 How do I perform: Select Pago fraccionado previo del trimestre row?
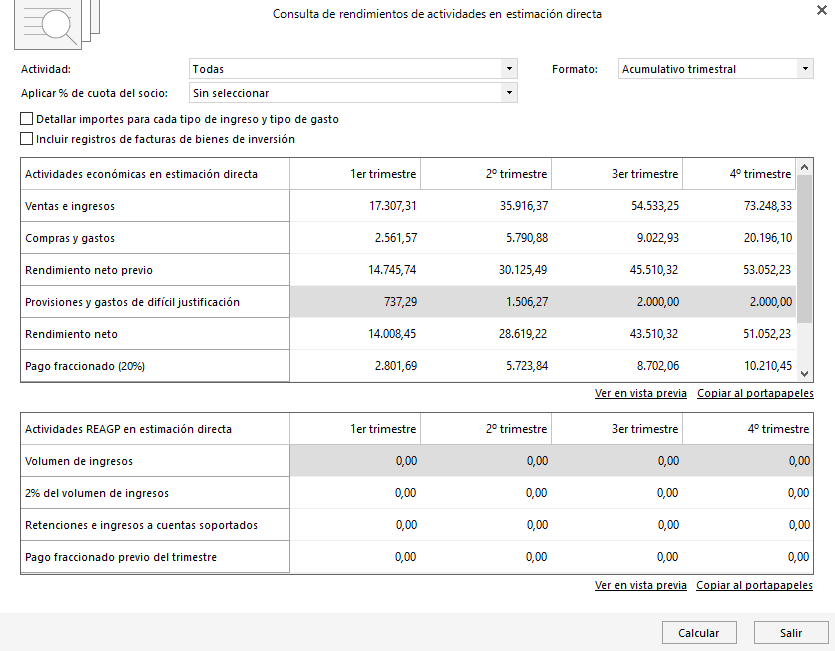click(x=155, y=557)
